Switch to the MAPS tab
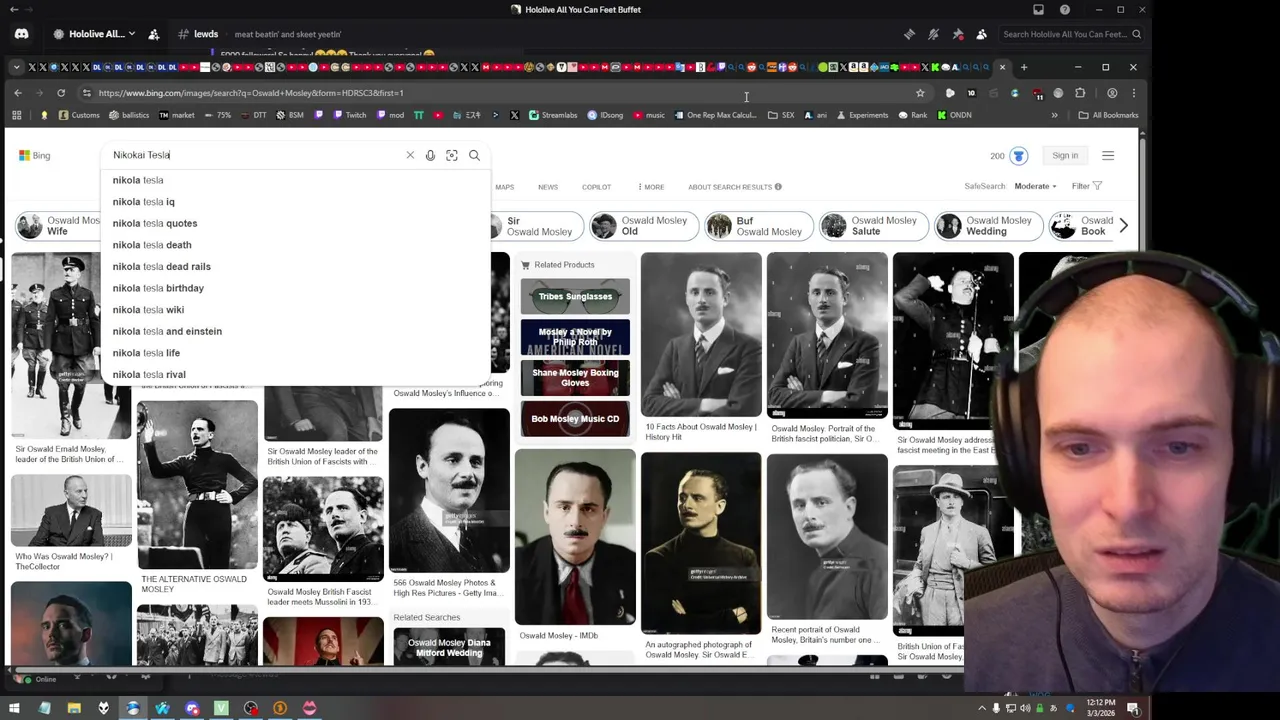Viewport: 1280px width, 720px height. pos(504,187)
